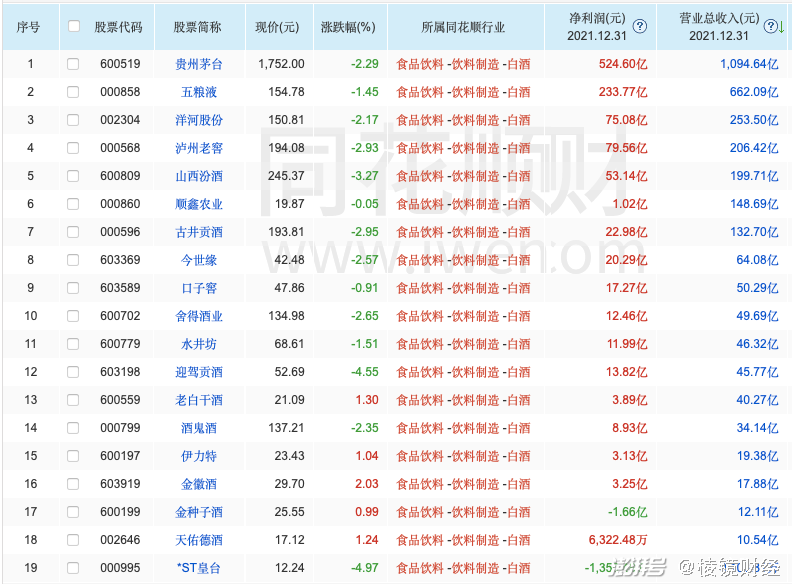The image size is (792, 584).
Task: Tick checkbox for 000858 五粮液 row
Action: [x=73, y=92]
